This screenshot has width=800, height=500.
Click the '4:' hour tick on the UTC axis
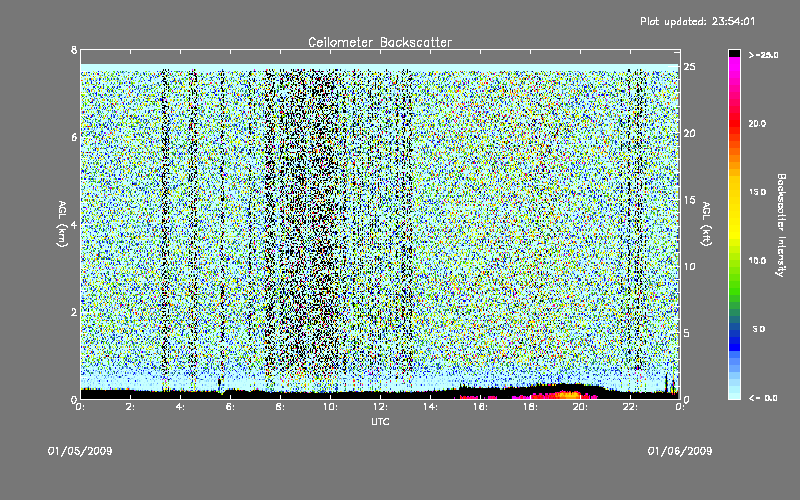point(180,407)
